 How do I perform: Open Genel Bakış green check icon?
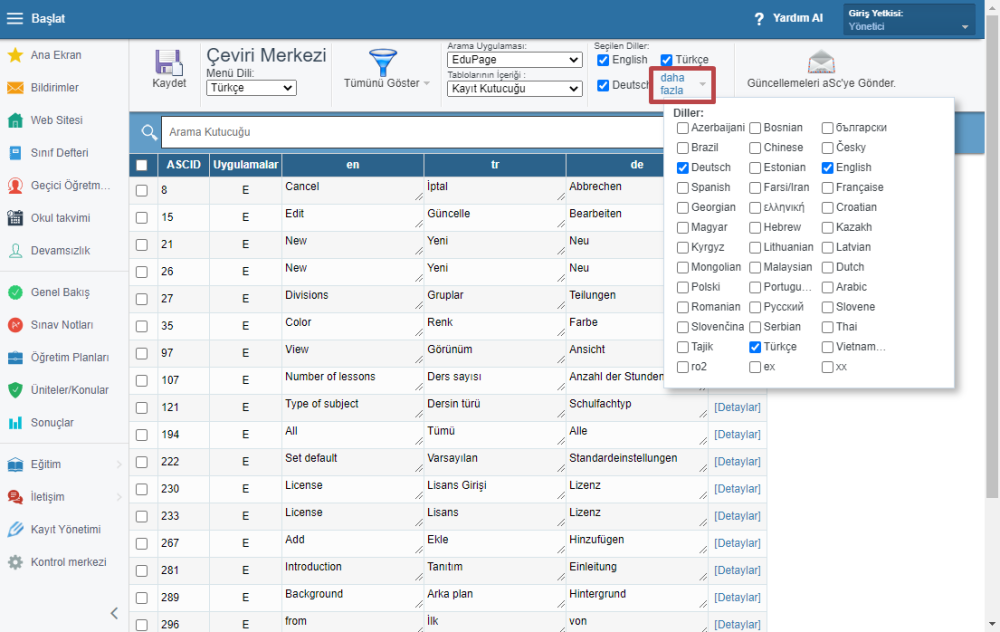pyautogui.click(x=15, y=292)
